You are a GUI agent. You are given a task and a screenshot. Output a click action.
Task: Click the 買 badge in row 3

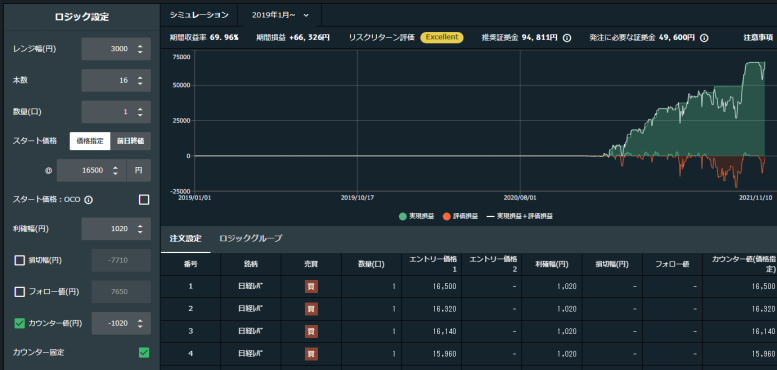tap(311, 331)
